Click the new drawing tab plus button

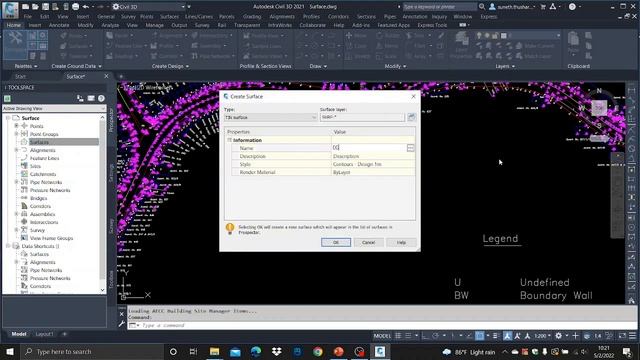[x=121, y=76]
